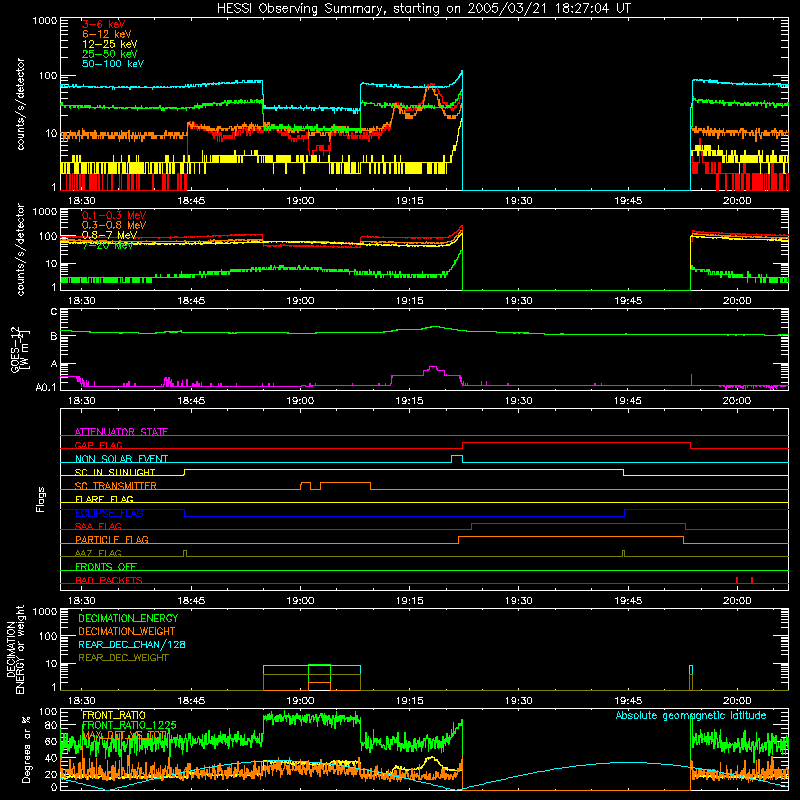Click the DECIMATION_ENERGY legend label
Viewport: 800px width, 800px height.
tap(128, 618)
